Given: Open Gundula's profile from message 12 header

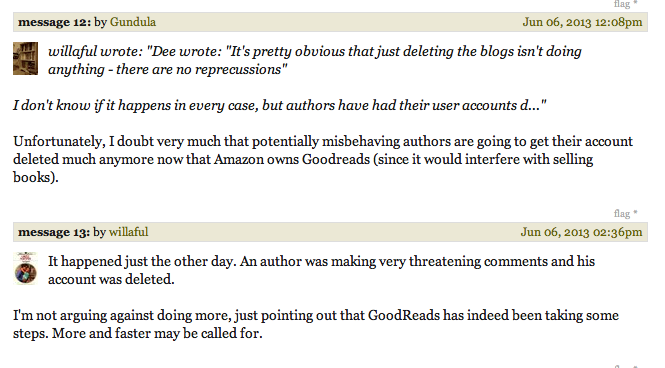Looking at the screenshot, I should point(133,22).
